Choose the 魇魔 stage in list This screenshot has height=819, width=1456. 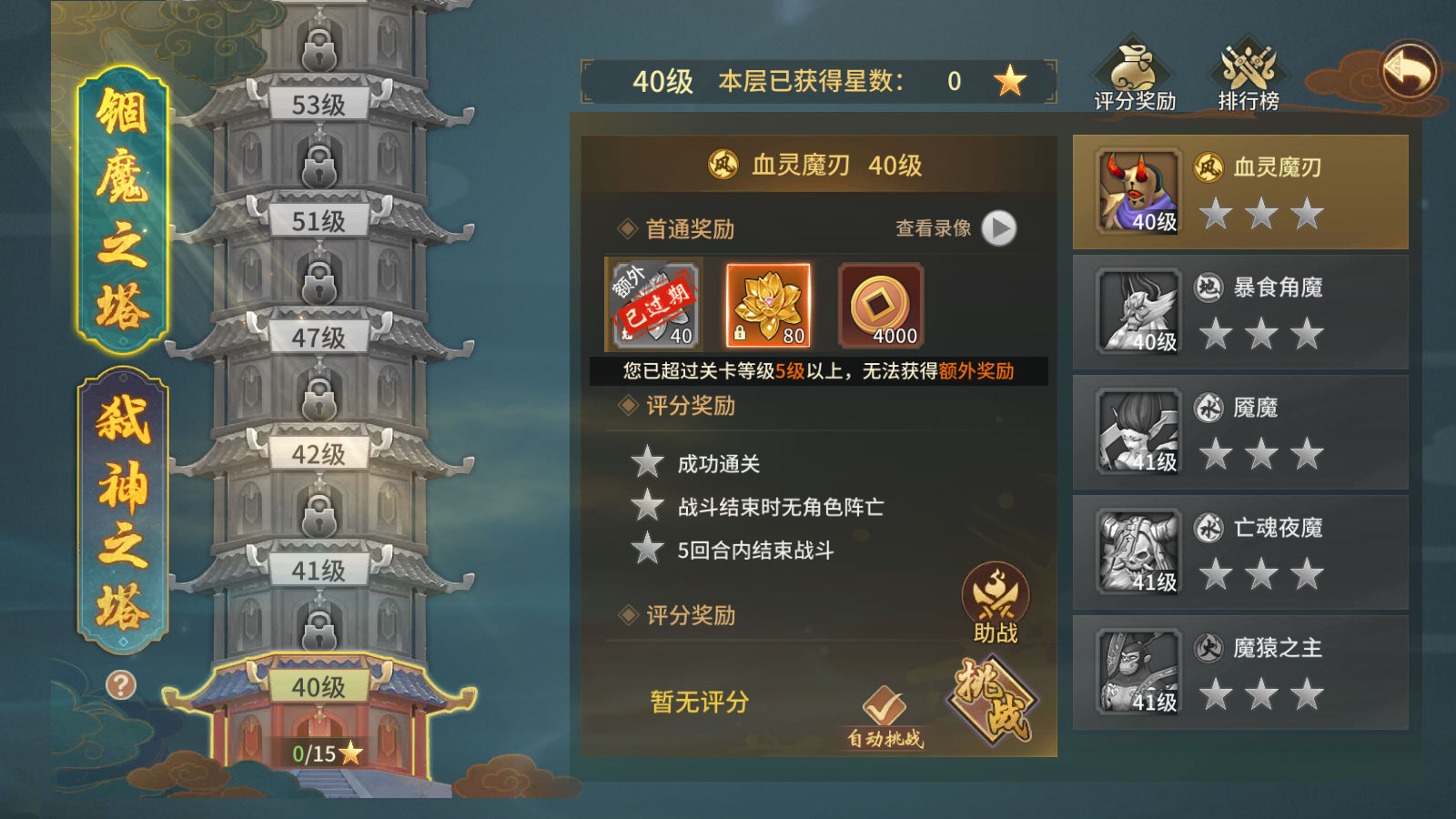(x=1240, y=432)
